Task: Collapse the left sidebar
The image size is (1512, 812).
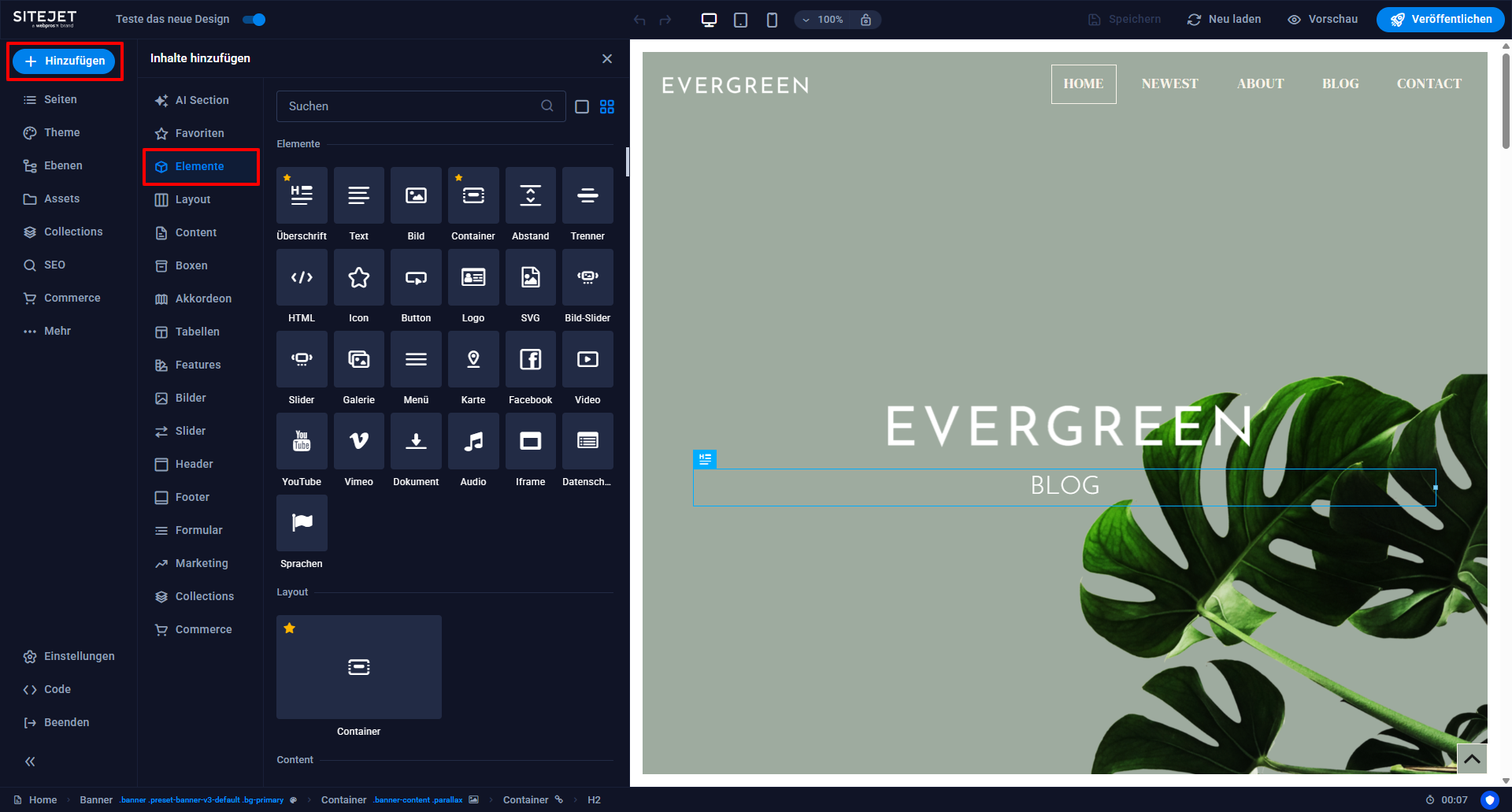Action: pyautogui.click(x=30, y=762)
